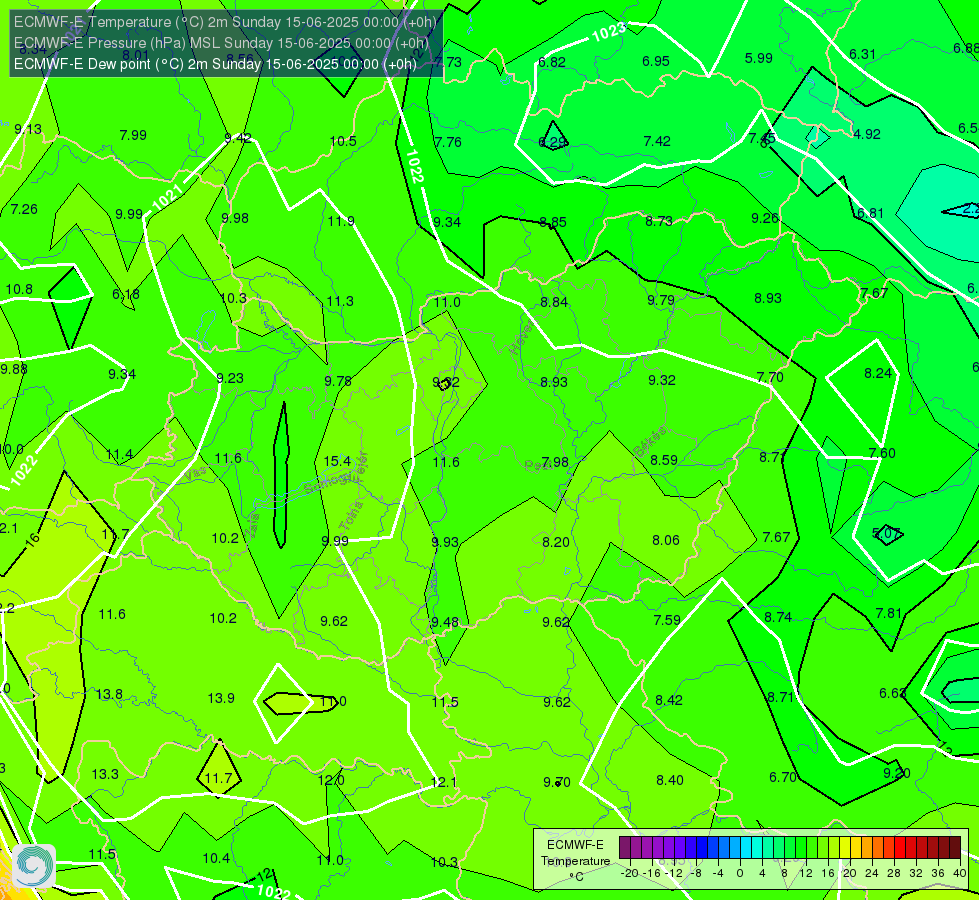Click the purple swatch above legend label -20
Screen dimensions: 979x900
(625, 848)
